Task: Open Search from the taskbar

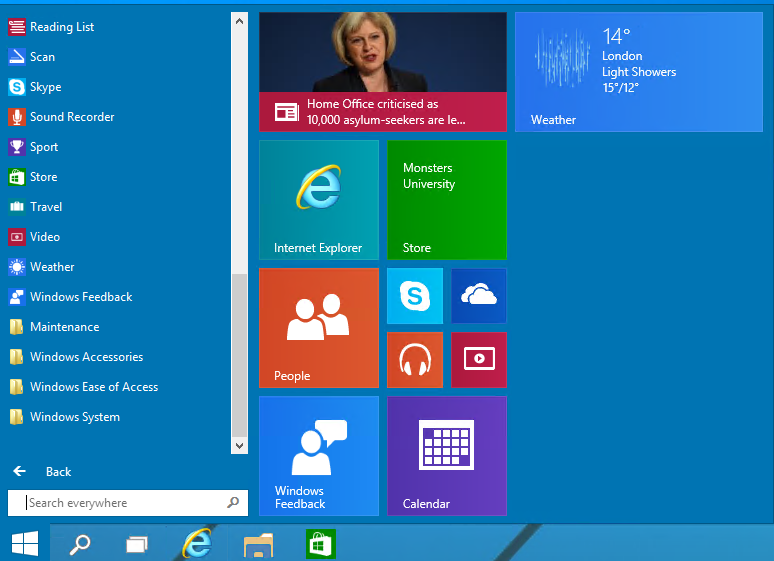Action: point(79,545)
